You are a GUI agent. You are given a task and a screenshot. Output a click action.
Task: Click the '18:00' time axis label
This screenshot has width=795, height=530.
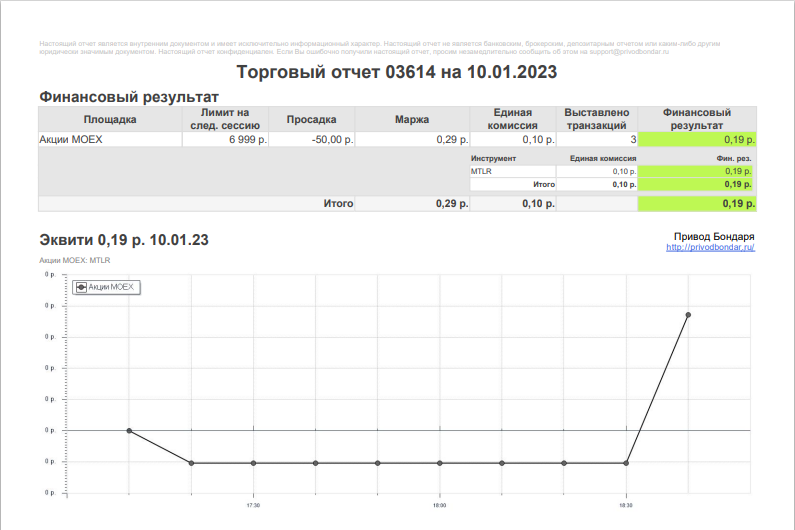[440, 506]
